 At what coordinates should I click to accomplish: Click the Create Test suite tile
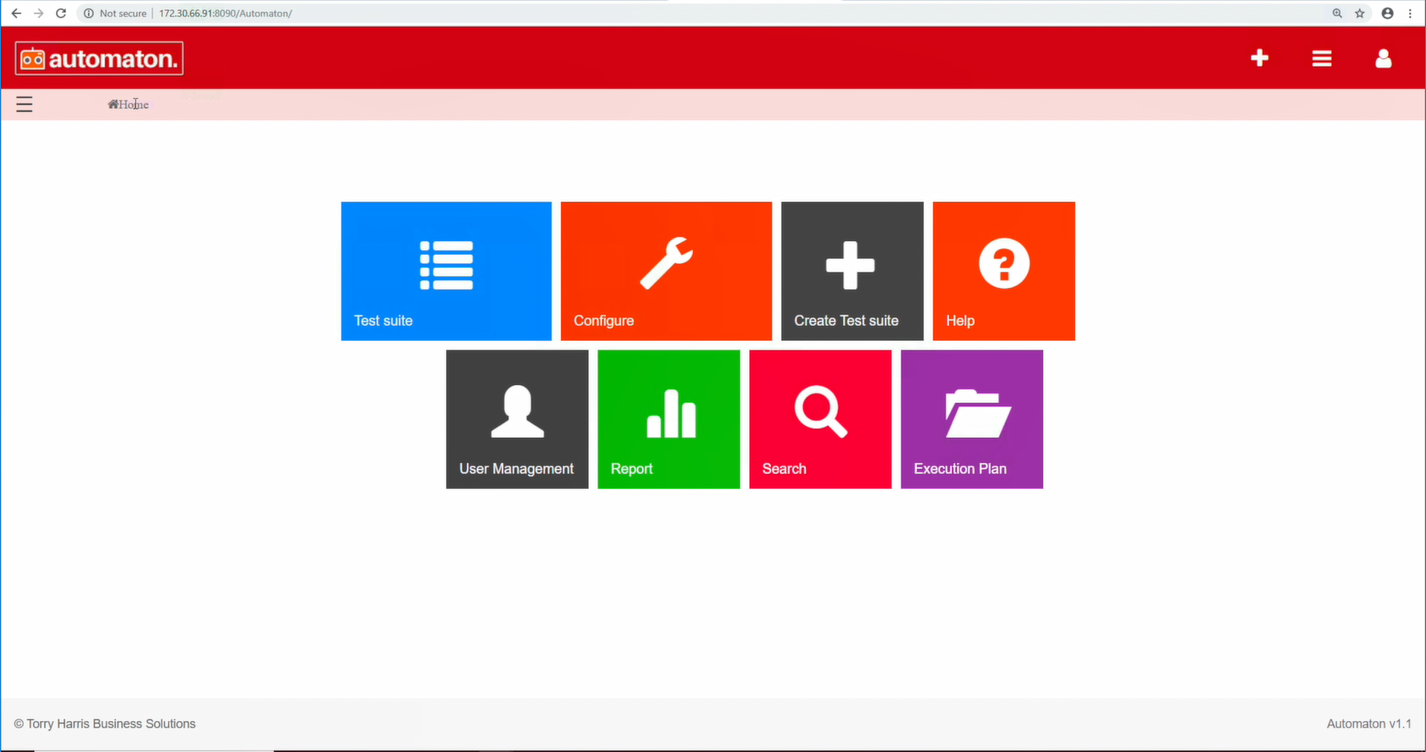pyautogui.click(x=852, y=271)
